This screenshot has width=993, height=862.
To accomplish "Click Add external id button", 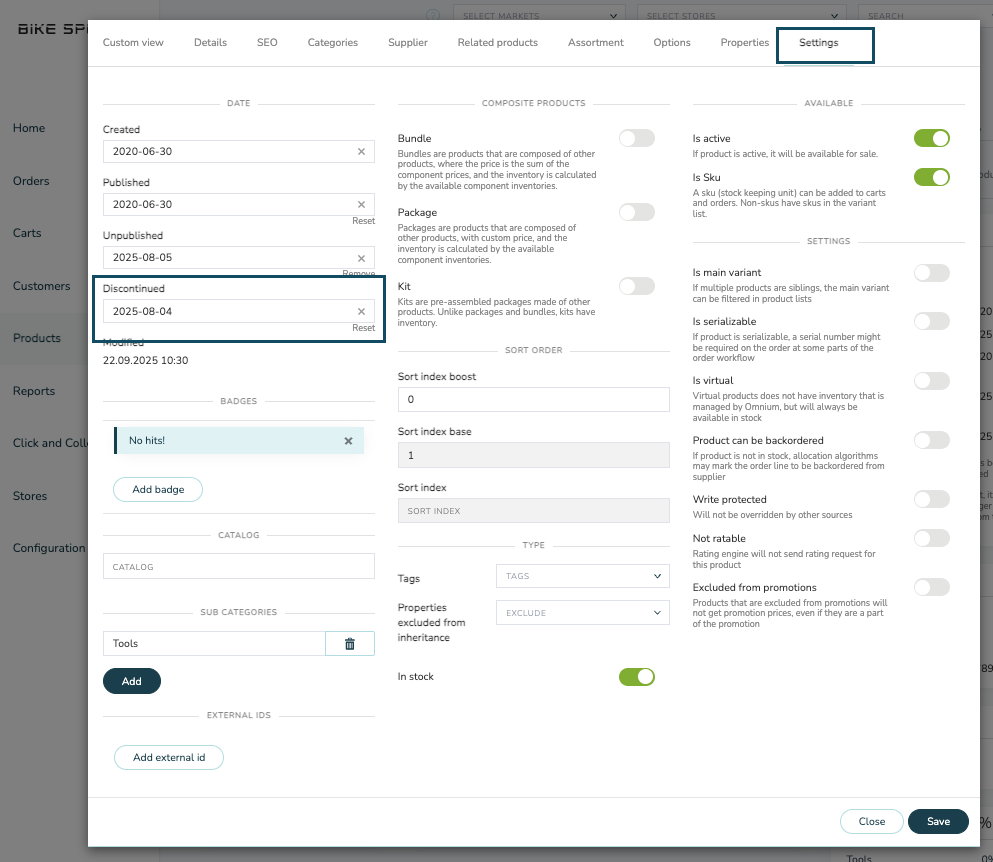I will tap(169, 757).
